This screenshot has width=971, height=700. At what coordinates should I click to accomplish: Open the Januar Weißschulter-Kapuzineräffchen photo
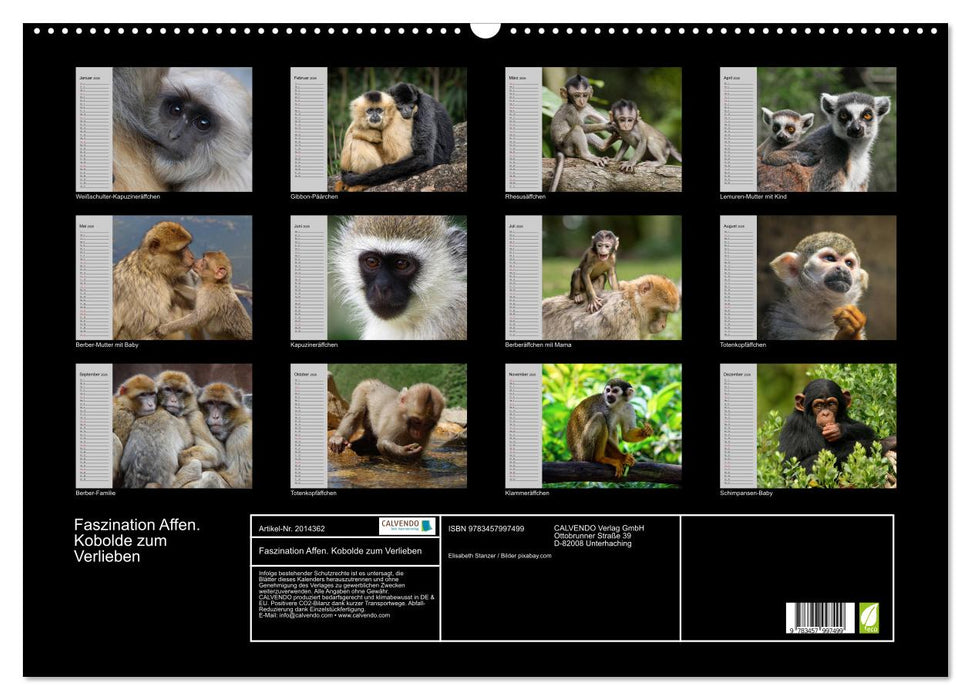181,129
